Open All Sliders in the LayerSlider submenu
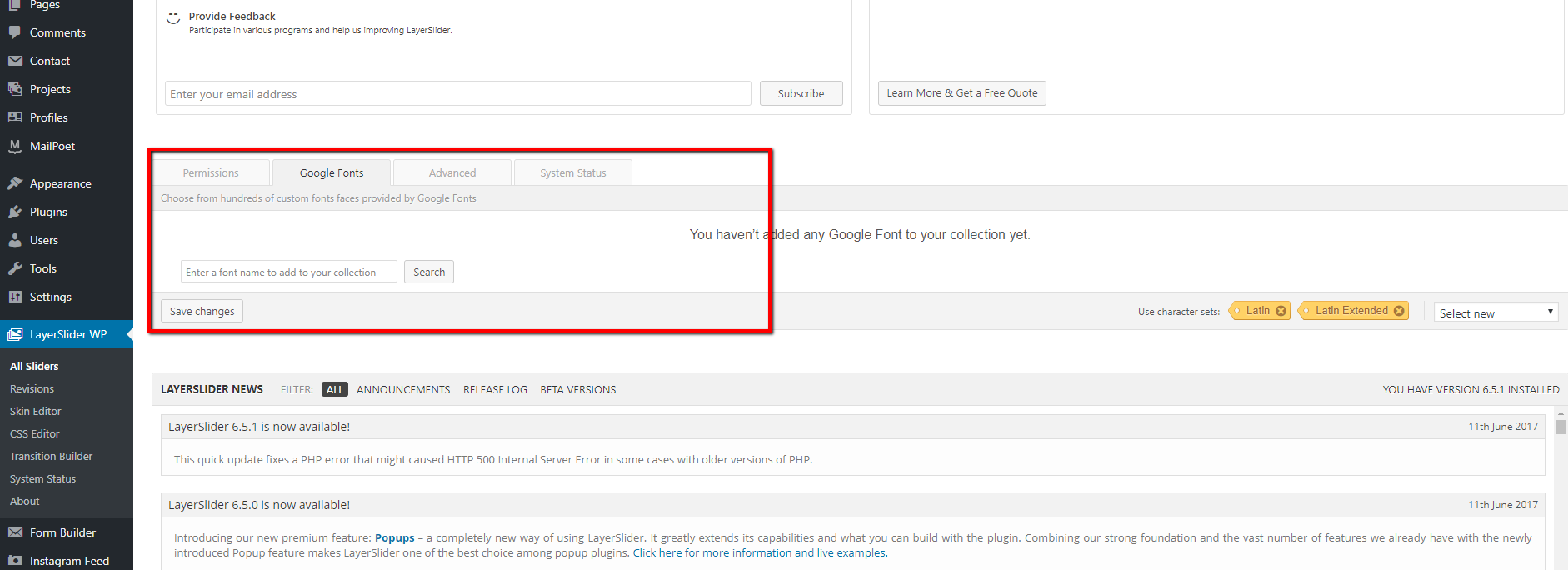The height and width of the screenshot is (570, 1568). [x=34, y=366]
